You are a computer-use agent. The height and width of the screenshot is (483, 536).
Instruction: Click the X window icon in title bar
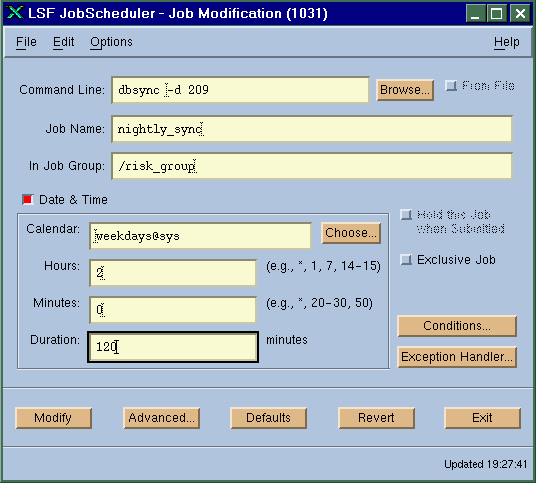15,13
